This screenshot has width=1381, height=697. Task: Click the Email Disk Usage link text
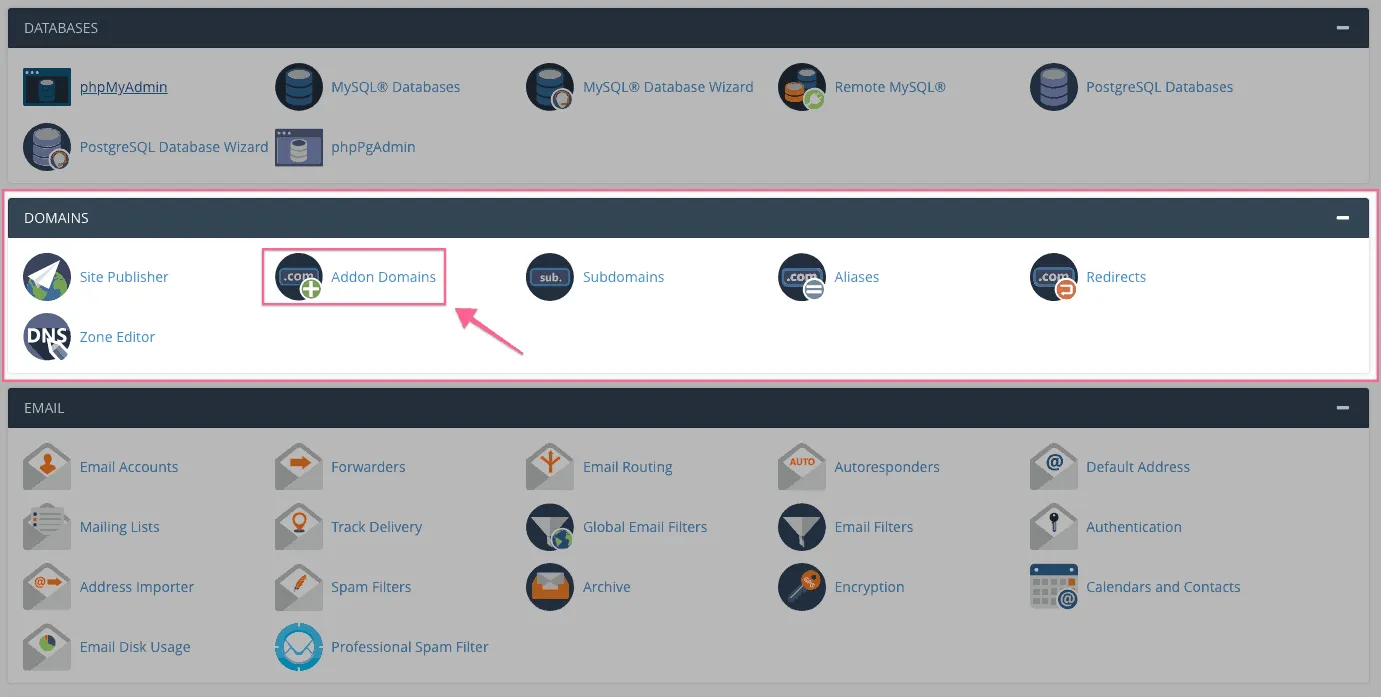point(135,647)
